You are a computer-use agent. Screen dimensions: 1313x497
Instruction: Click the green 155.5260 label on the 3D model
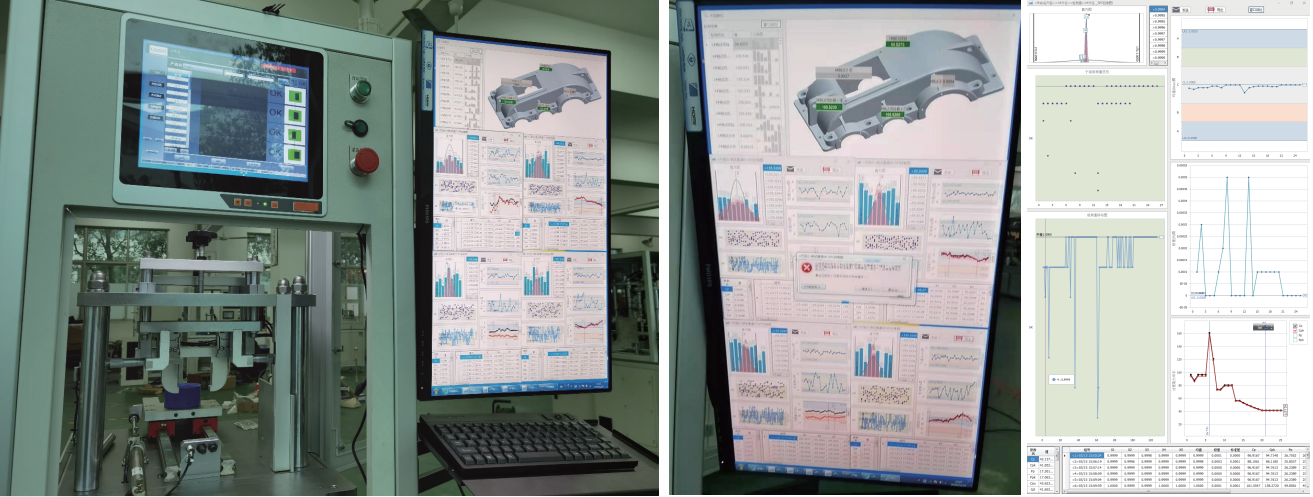(x=891, y=114)
